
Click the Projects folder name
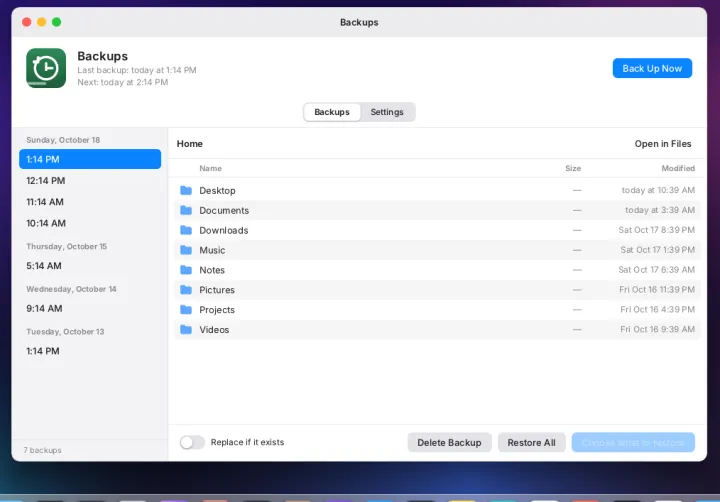[217, 310]
